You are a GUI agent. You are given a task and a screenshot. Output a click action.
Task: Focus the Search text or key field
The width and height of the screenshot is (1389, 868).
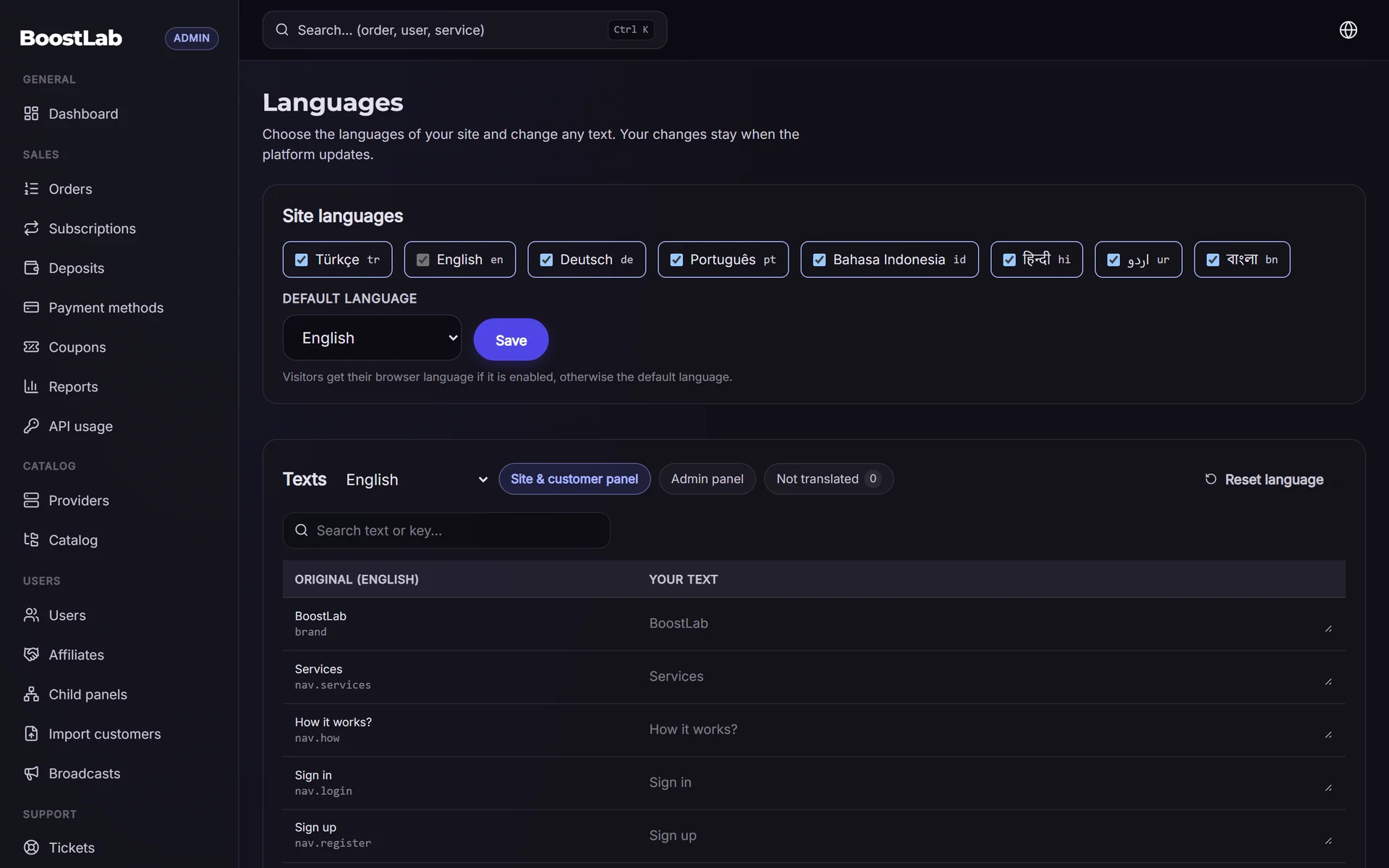point(446,530)
